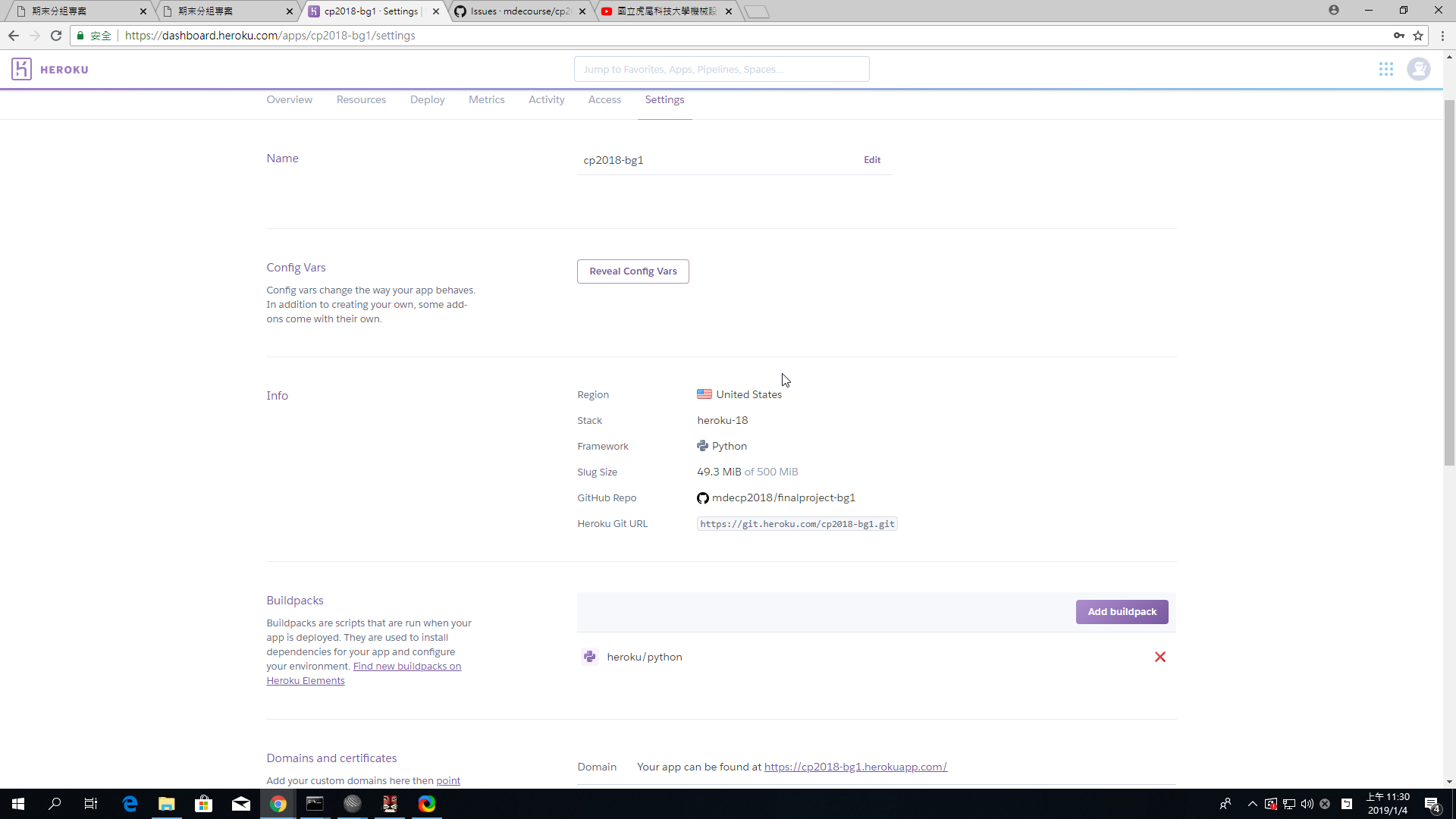Open the Deploy tab

coord(428,99)
